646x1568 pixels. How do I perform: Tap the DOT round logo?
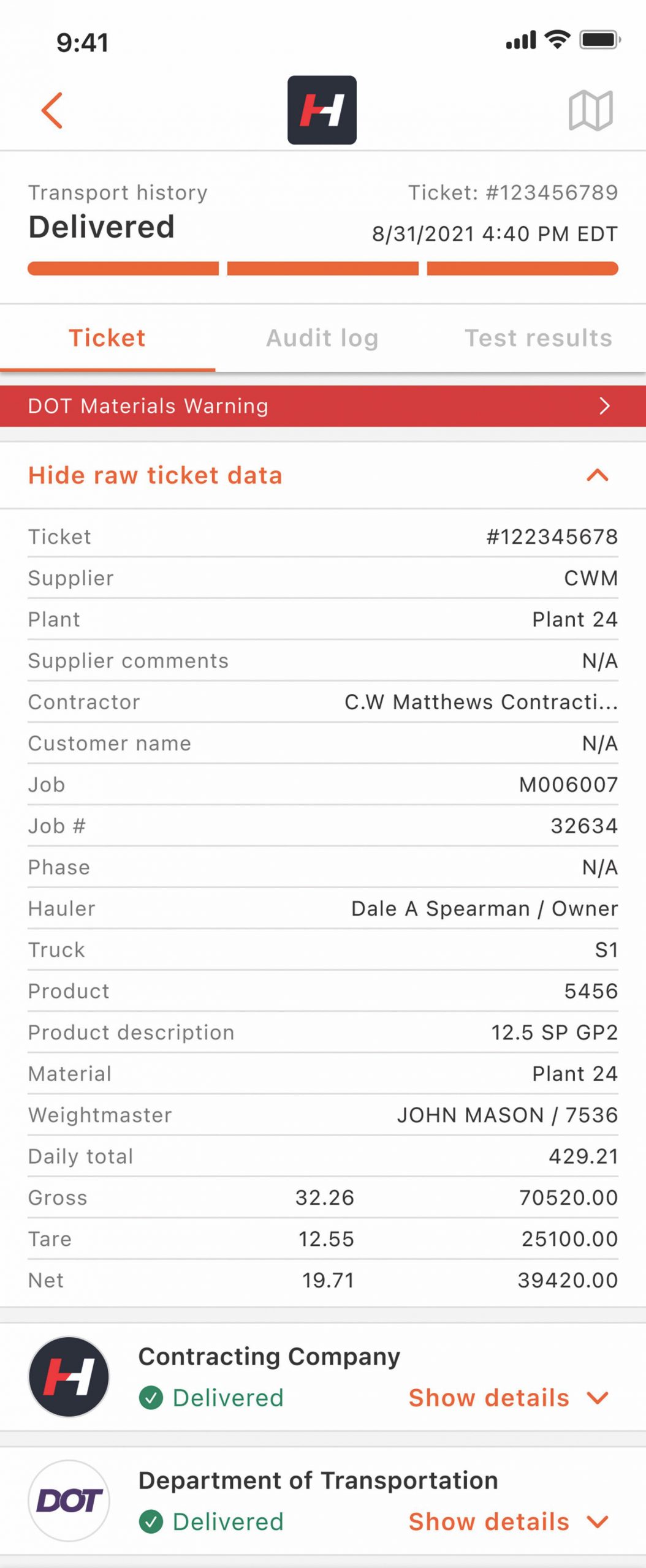click(69, 1501)
